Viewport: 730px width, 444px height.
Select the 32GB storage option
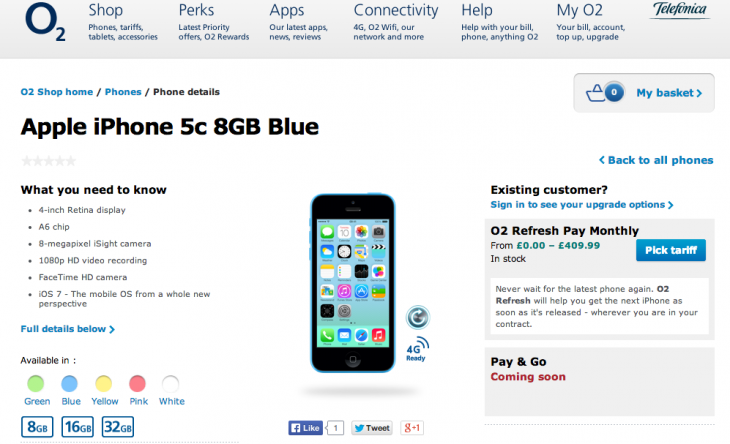(118, 427)
